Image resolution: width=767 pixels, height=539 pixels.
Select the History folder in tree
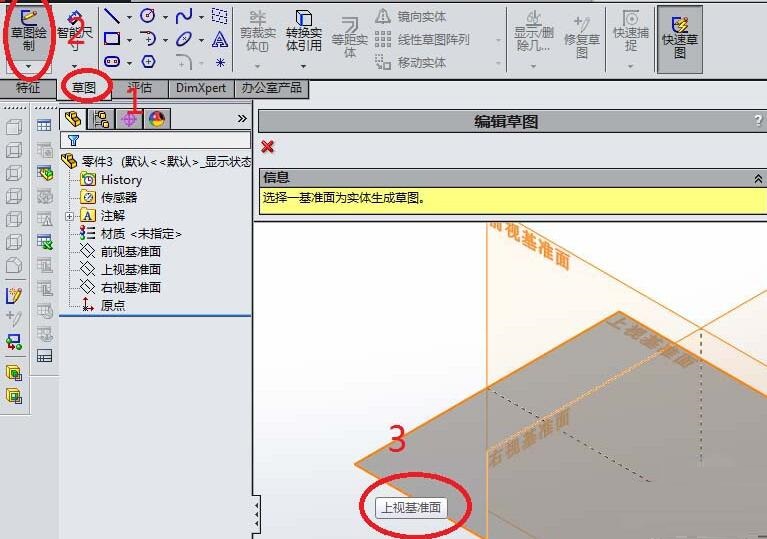click(112, 180)
